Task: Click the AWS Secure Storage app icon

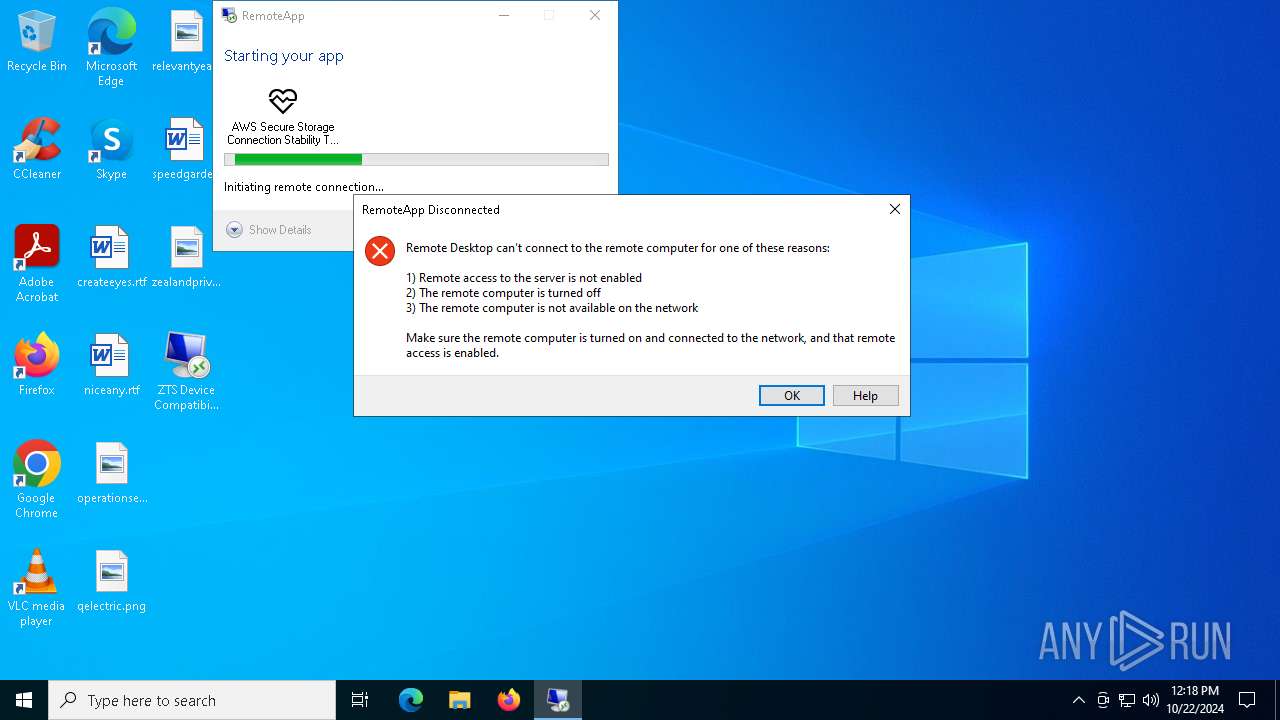Action: pyautogui.click(x=283, y=101)
